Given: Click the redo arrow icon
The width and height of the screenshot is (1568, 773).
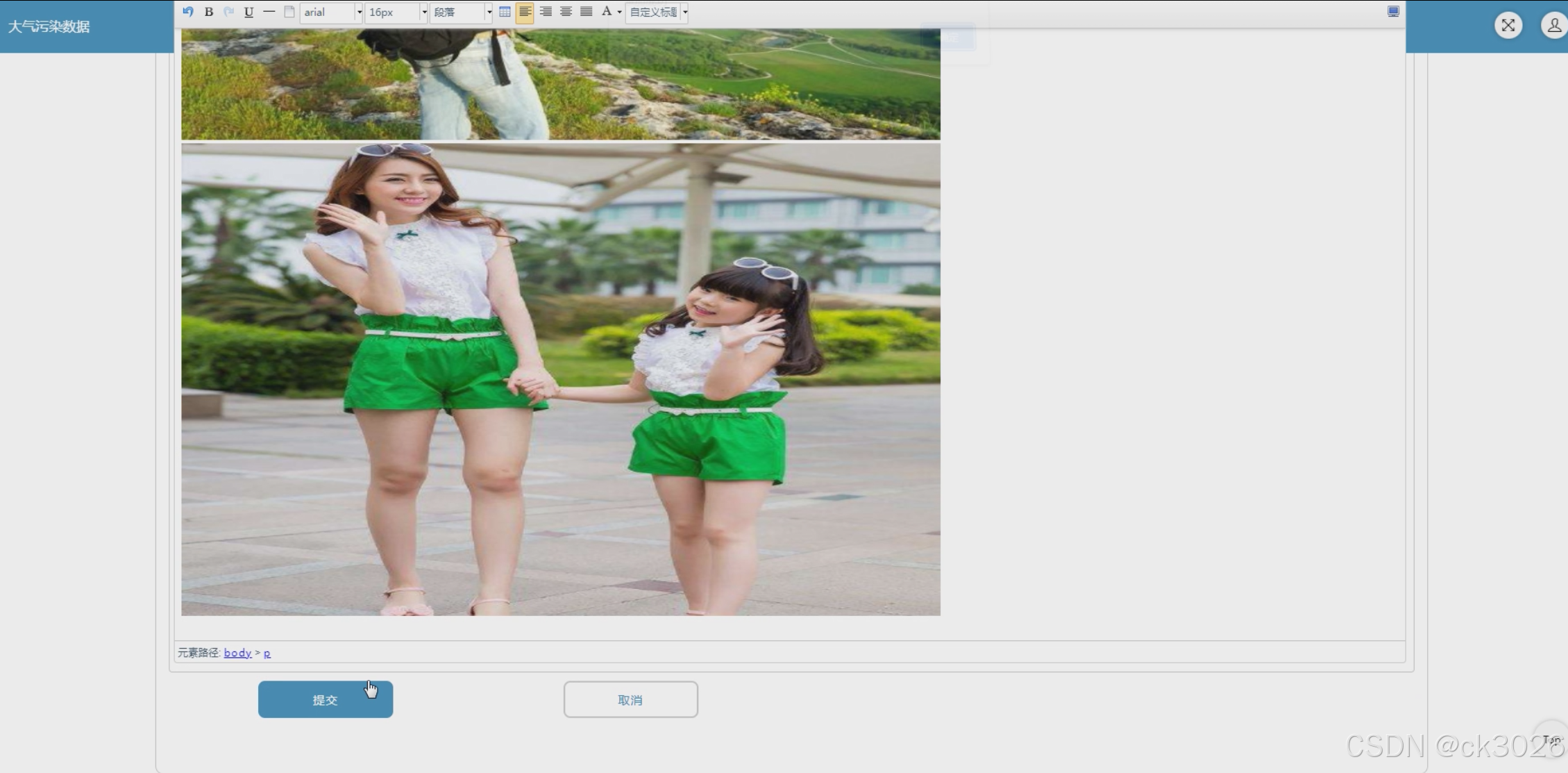Looking at the screenshot, I should [228, 12].
